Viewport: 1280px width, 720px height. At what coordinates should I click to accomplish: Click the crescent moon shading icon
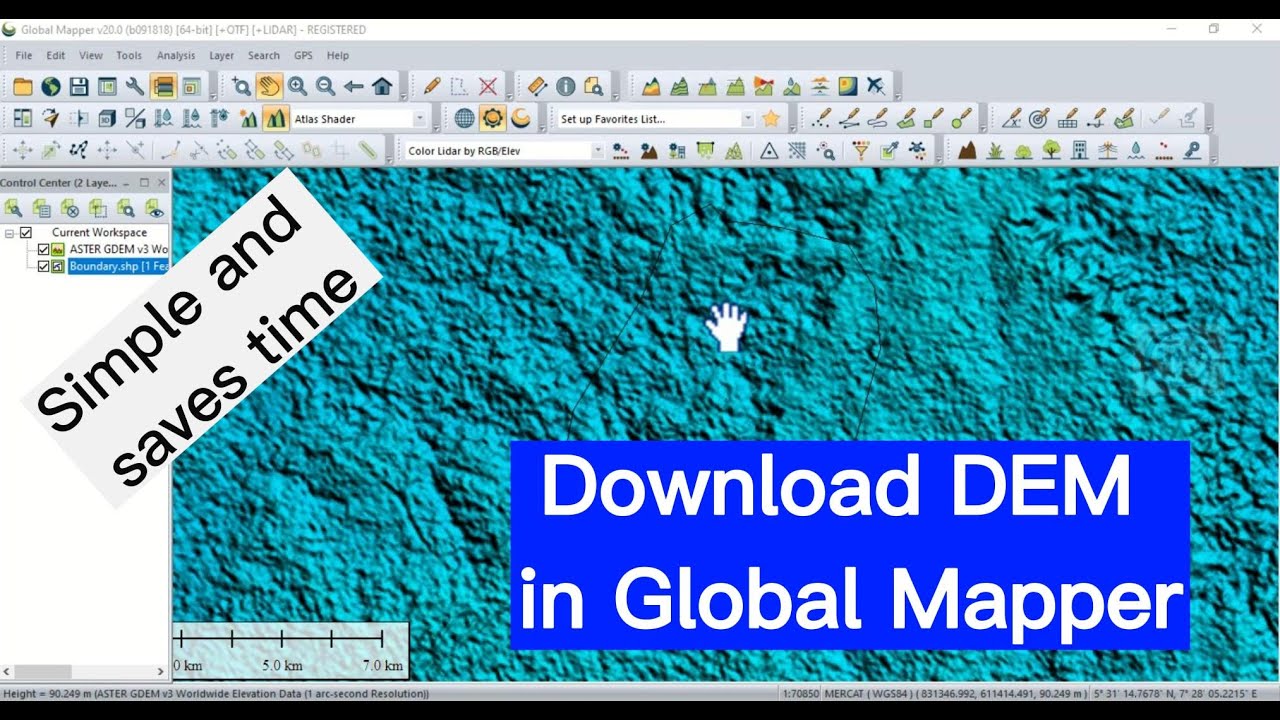pos(520,118)
